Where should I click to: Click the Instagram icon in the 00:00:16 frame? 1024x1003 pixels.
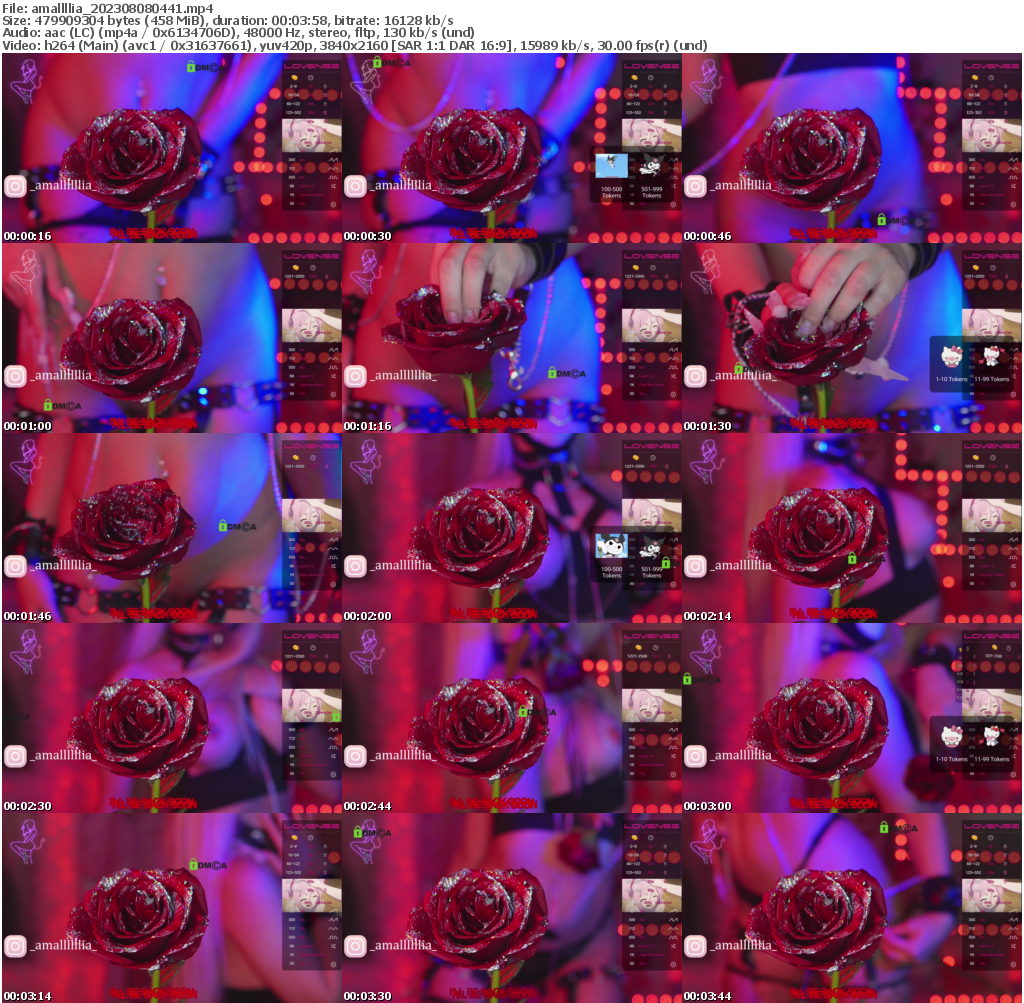(15, 186)
